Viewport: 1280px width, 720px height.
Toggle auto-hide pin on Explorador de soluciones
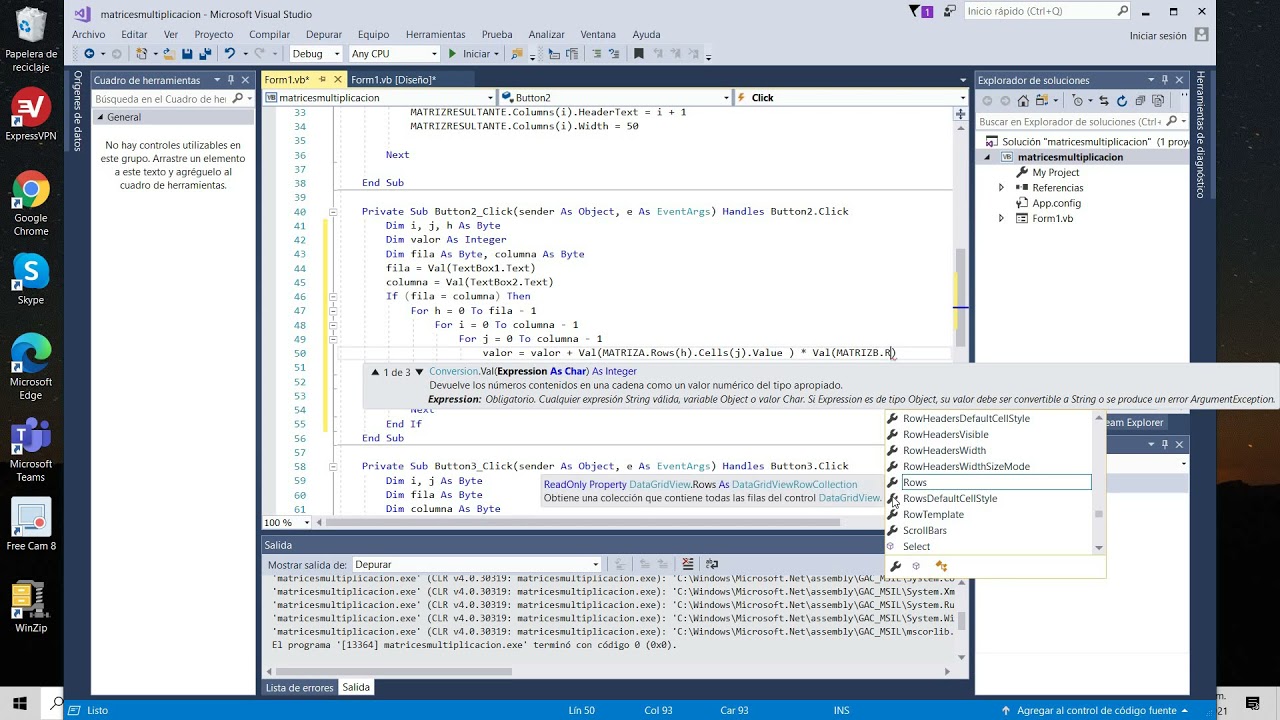pos(1164,80)
